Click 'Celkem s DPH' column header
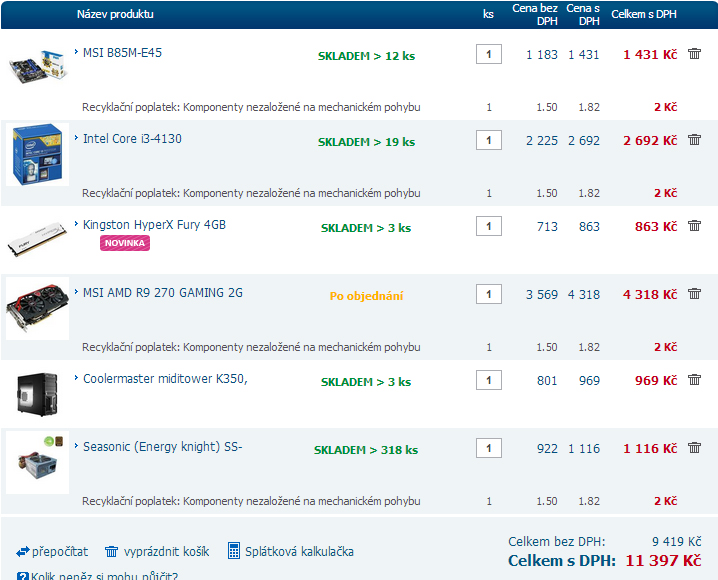Image resolution: width=718 pixels, height=580 pixels. tap(643, 14)
